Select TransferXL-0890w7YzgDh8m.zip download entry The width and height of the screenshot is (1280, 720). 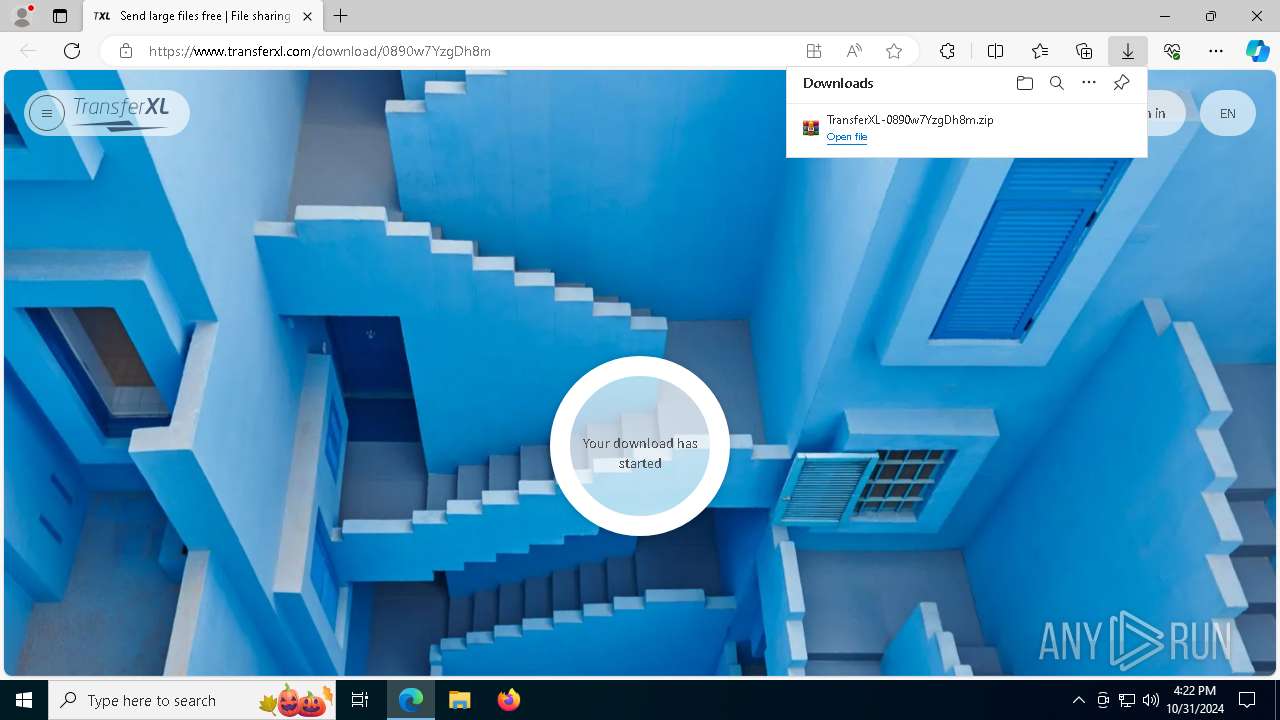[966, 128]
